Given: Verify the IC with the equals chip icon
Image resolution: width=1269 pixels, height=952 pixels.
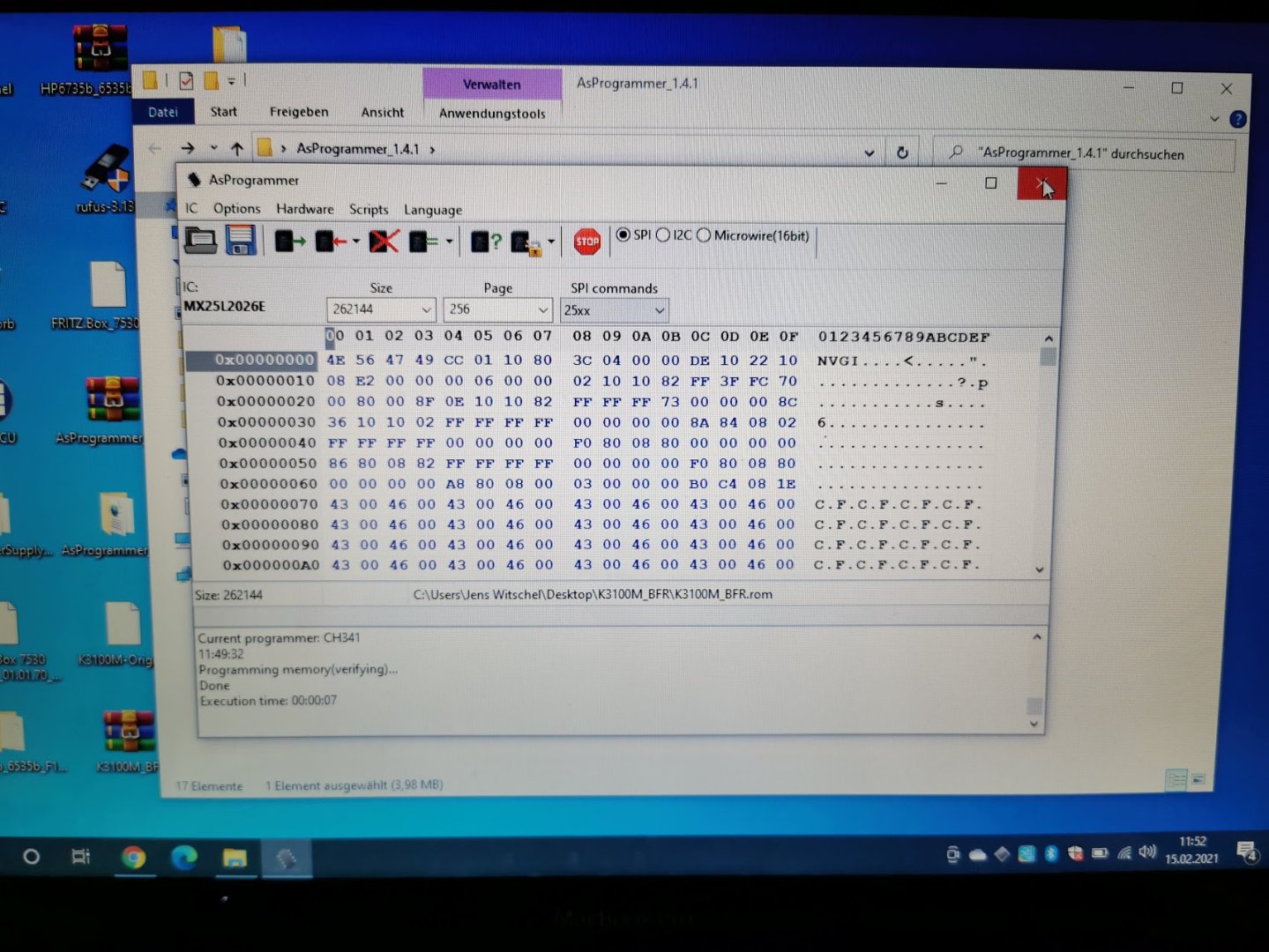Looking at the screenshot, I should pyautogui.click(x=423, y=241).
